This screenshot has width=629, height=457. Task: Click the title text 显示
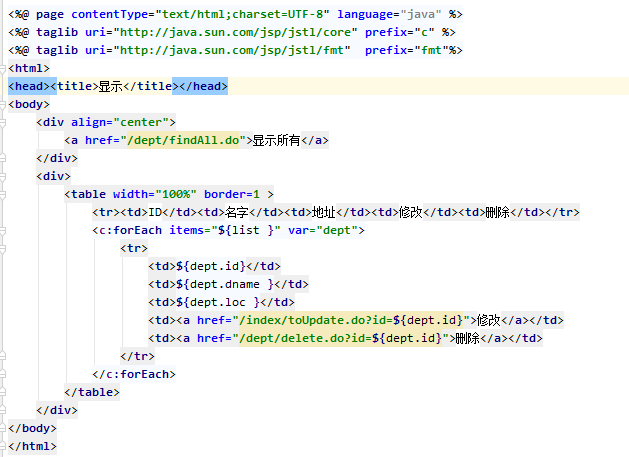coord(110,86)
